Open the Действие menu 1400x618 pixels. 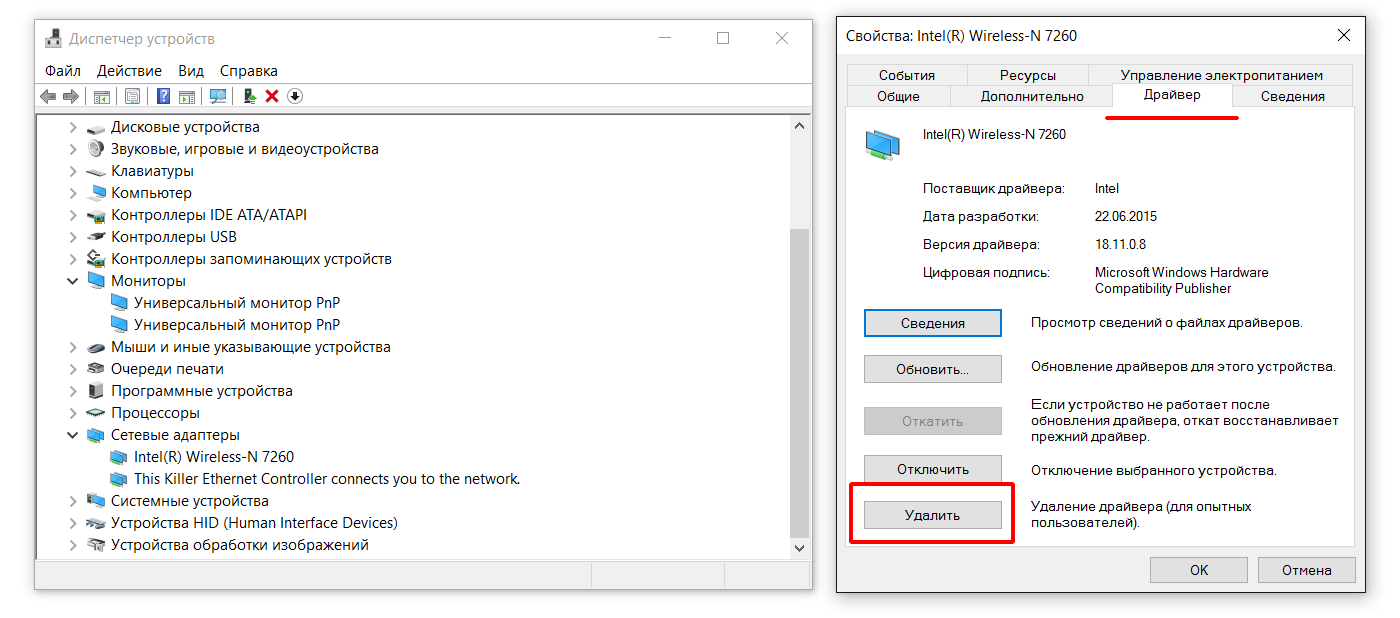click(x=129, y=71)
